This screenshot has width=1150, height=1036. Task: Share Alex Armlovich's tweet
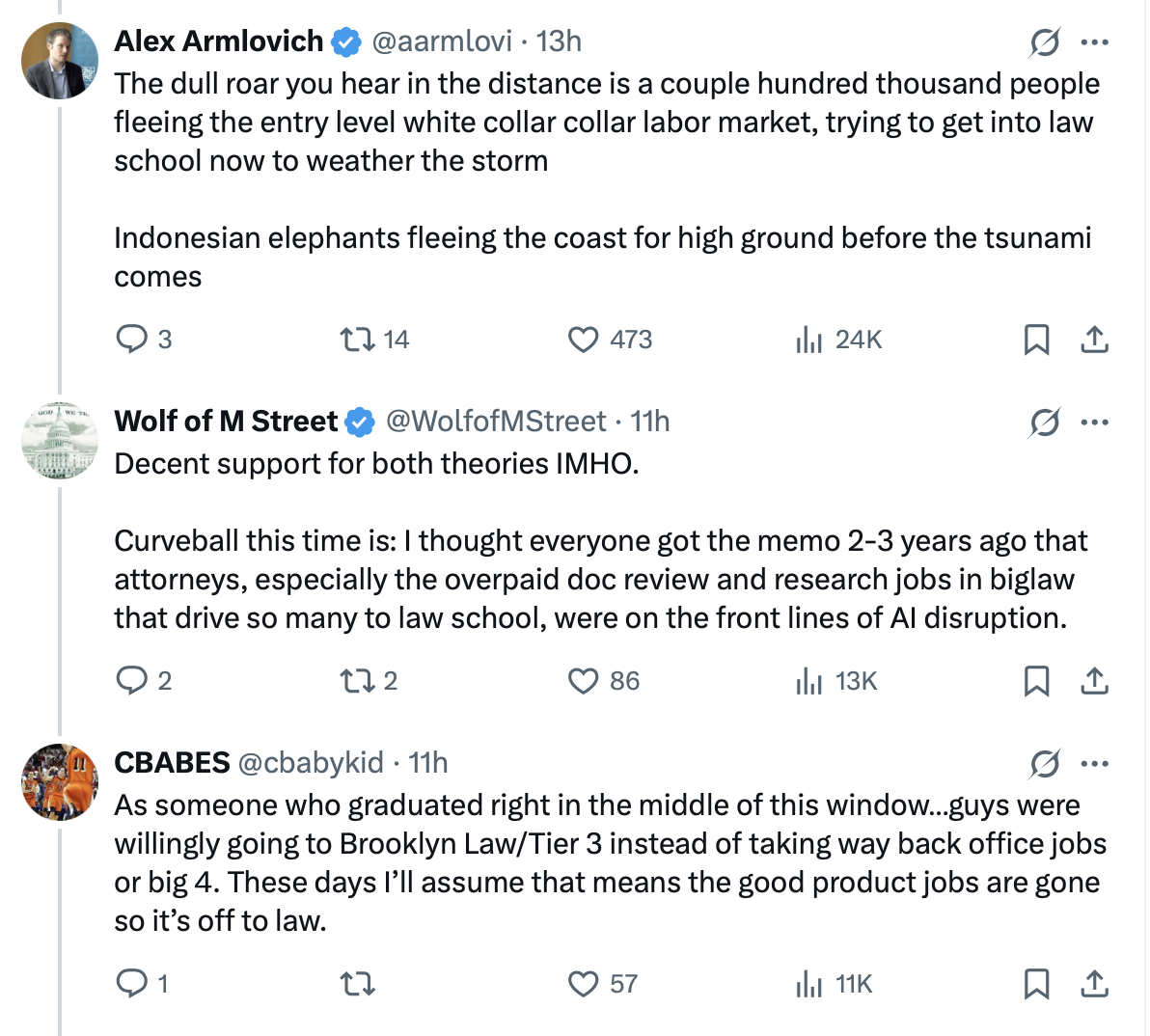click(x=1094, y=340)
